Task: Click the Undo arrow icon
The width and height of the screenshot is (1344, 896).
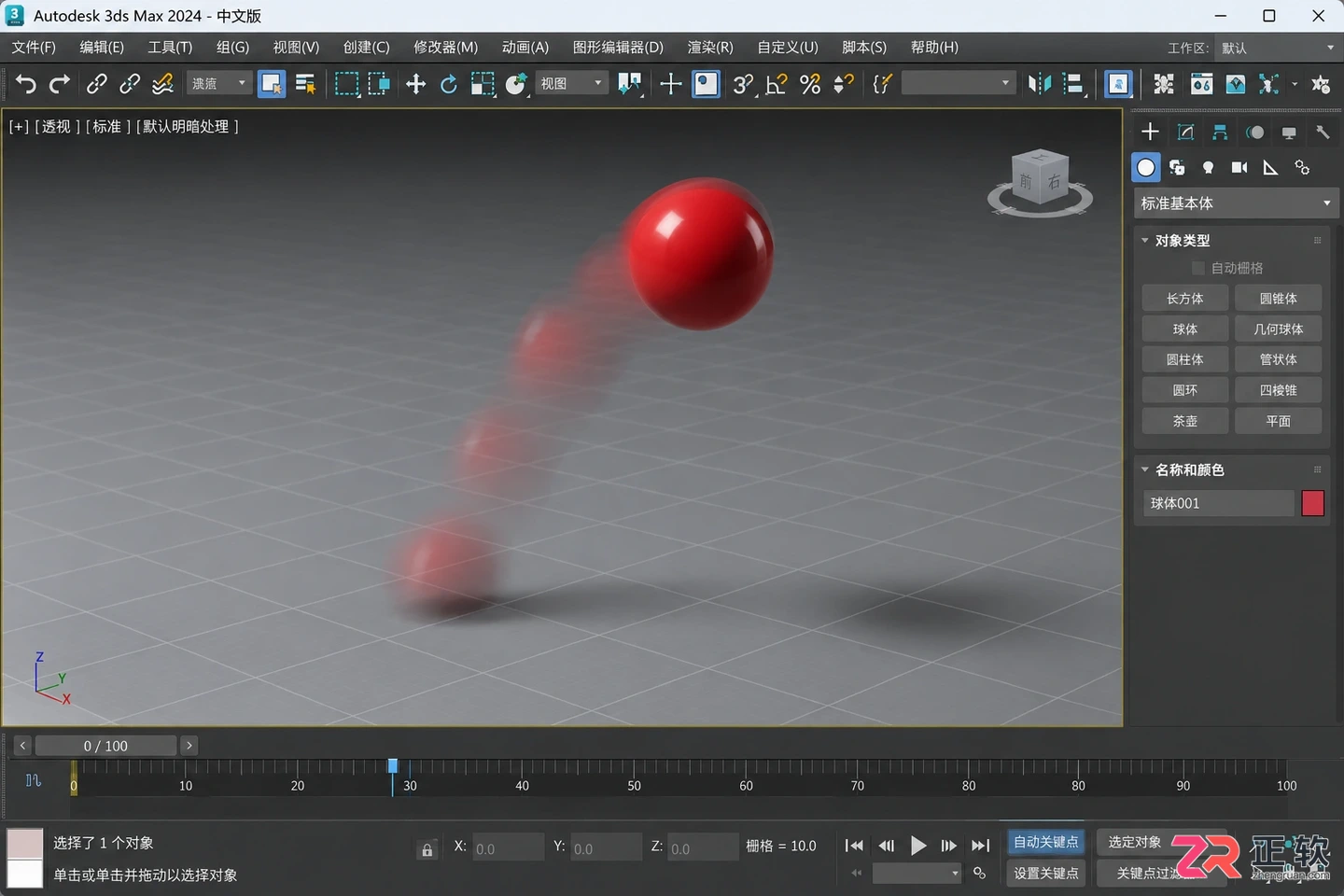Action: [25, 84]
